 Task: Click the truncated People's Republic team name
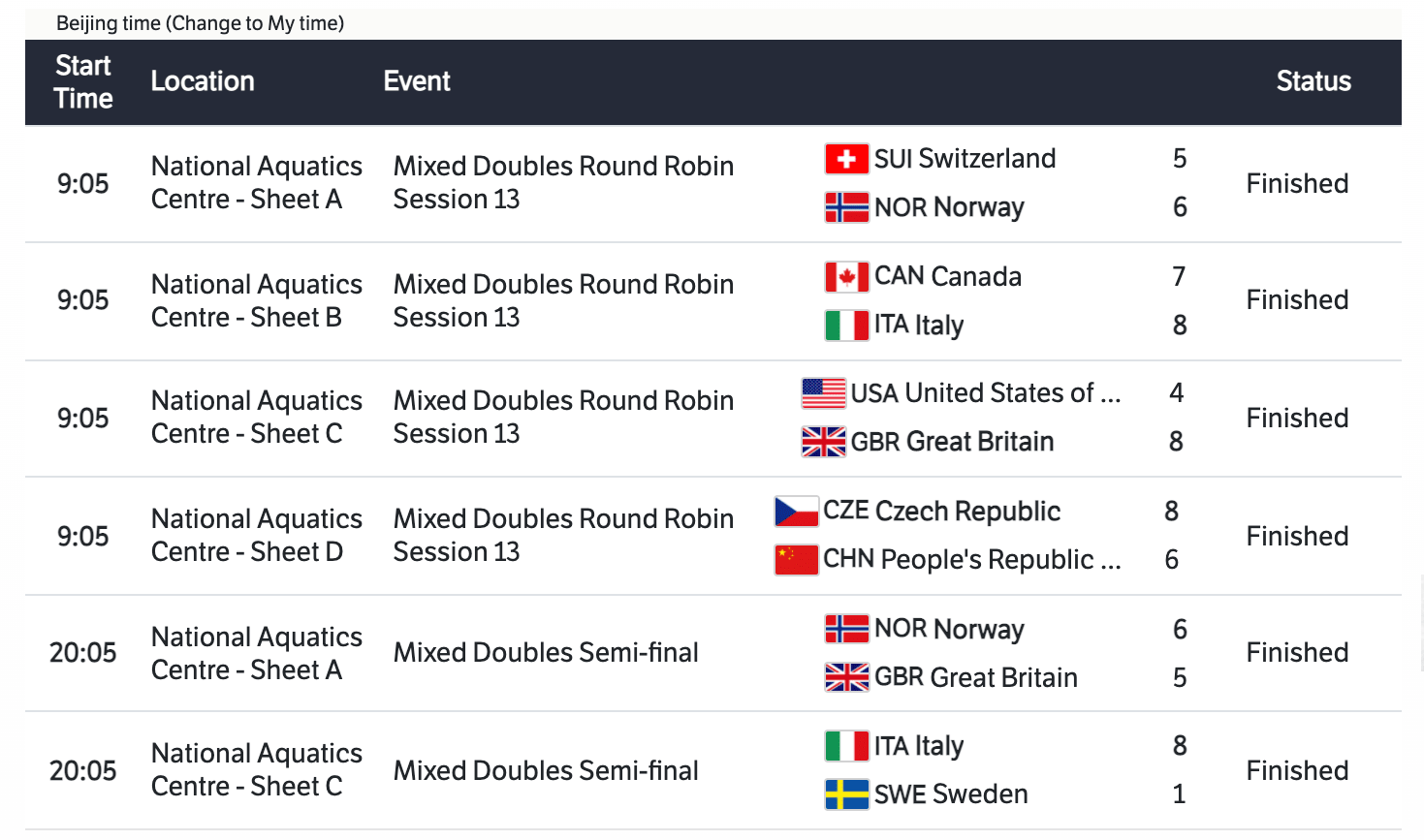click(x=971, y=560)
